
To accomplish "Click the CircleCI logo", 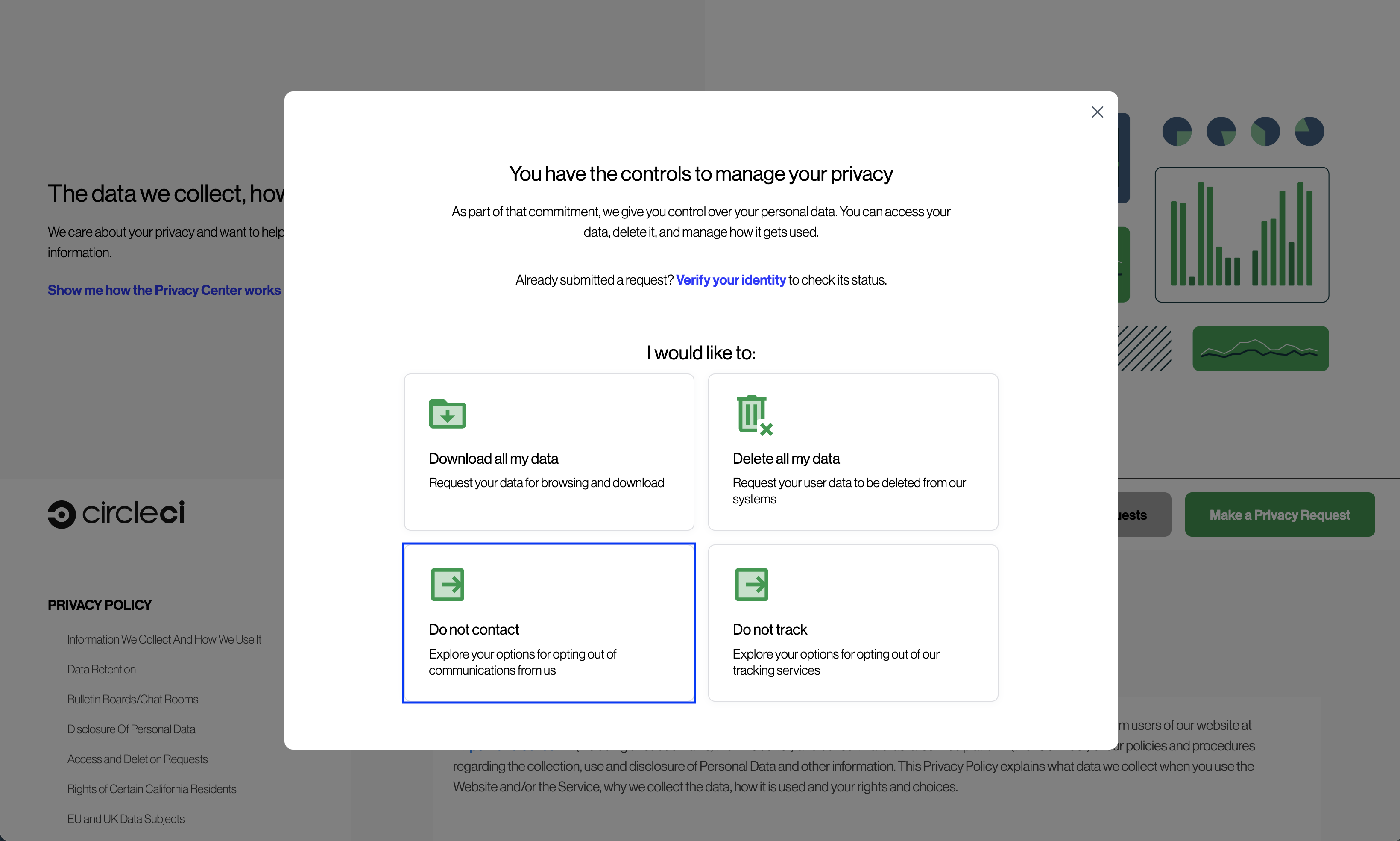I will pos(116,514).
